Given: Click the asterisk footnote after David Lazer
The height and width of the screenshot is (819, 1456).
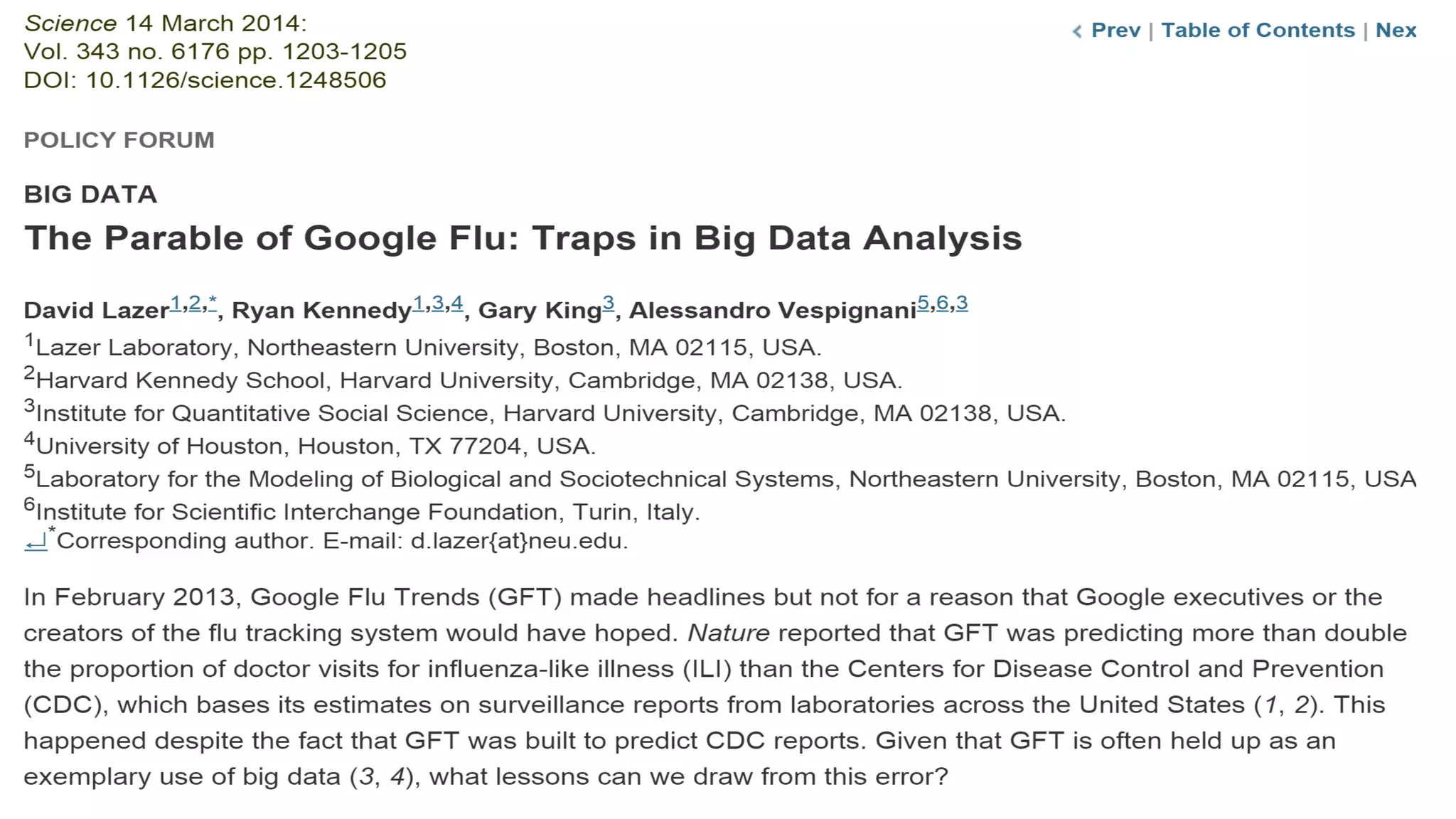Looking at the screenshot, I should pyautogui.click(x=212, y=303).
